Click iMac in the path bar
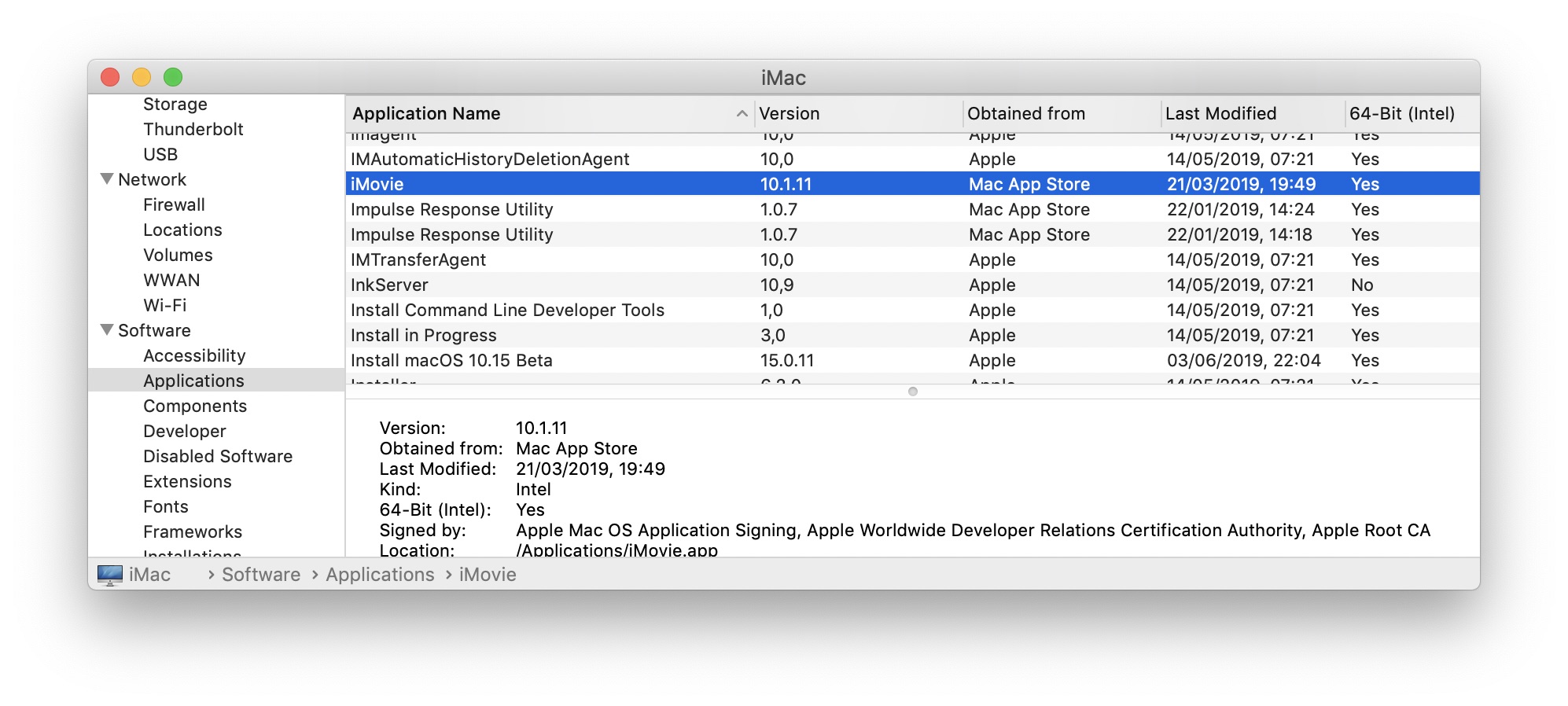1568x706 pixels. [x=149, y=575]
